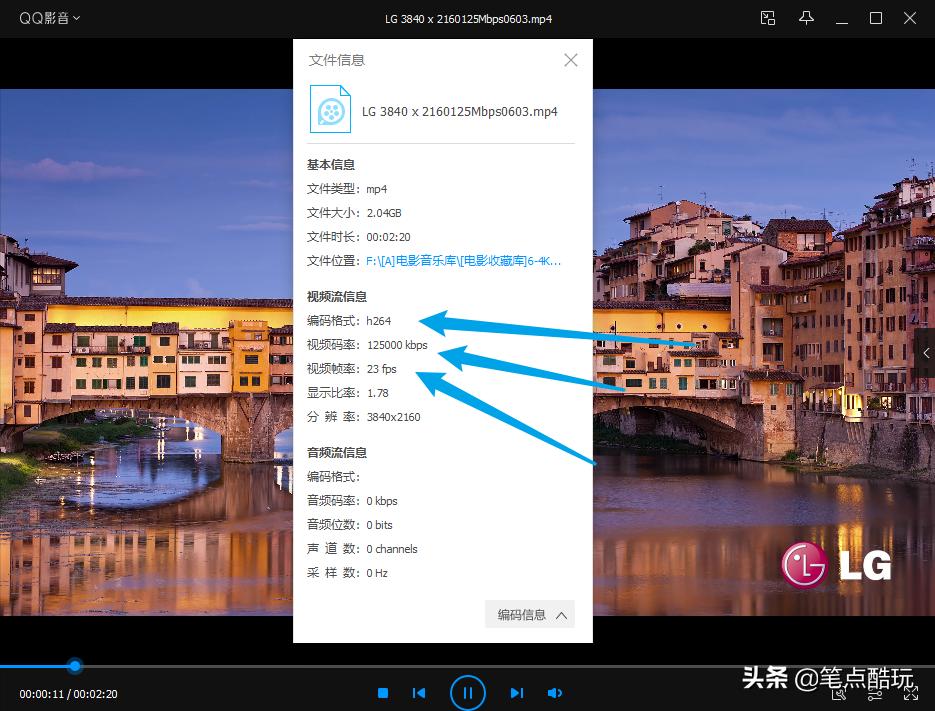Close the 文件信息 dialog
935x711 pixels.
(571, 60)
